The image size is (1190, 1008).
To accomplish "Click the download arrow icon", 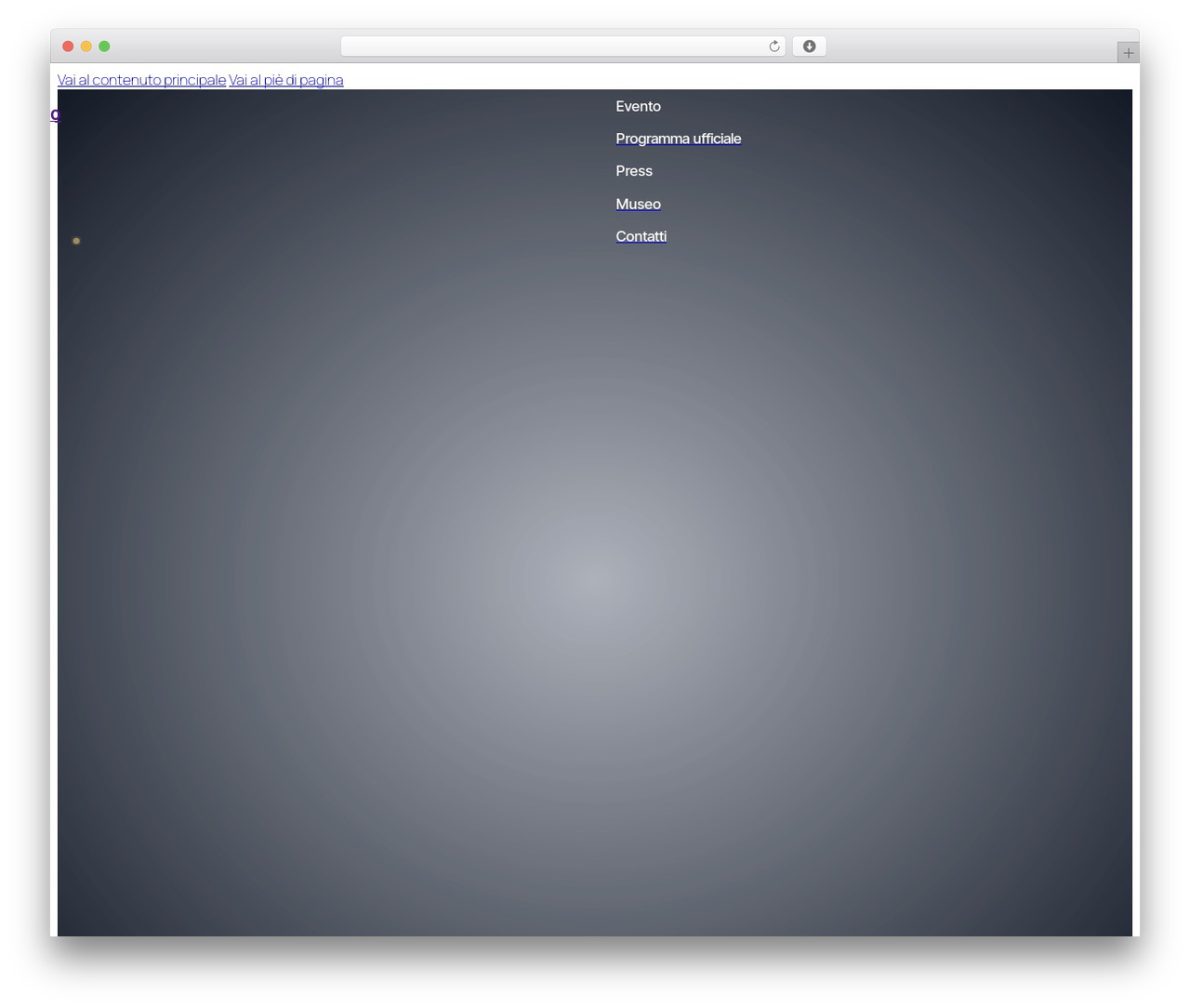I will tap(809, 46).
